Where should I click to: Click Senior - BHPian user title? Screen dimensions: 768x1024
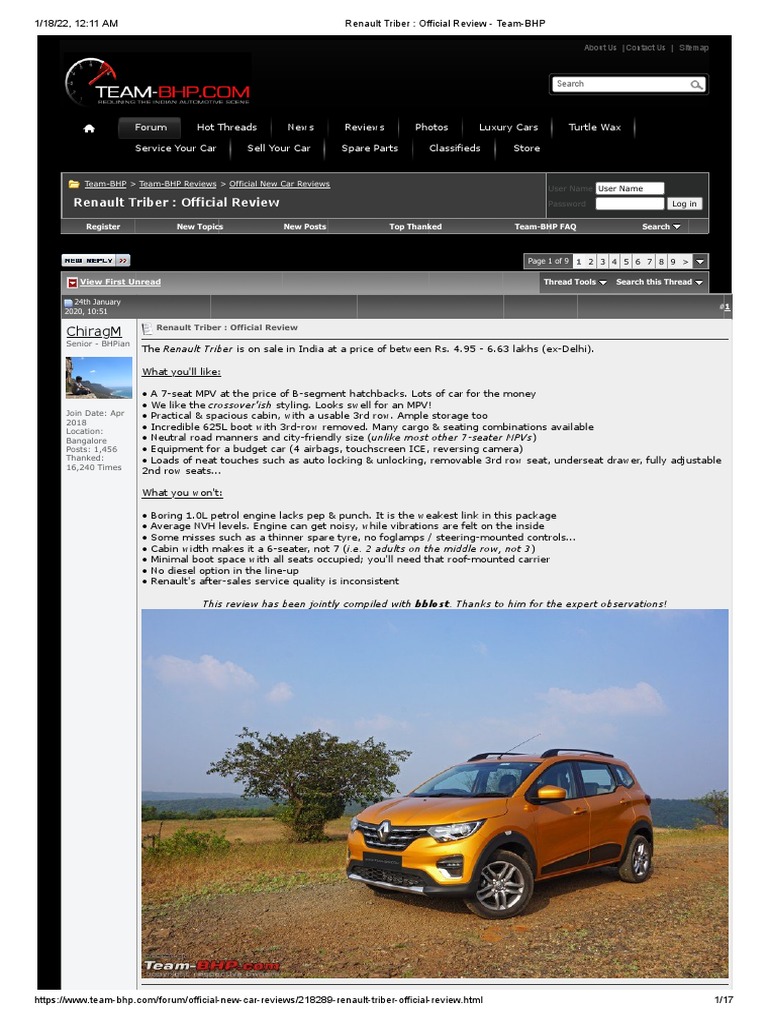(98, 344)
